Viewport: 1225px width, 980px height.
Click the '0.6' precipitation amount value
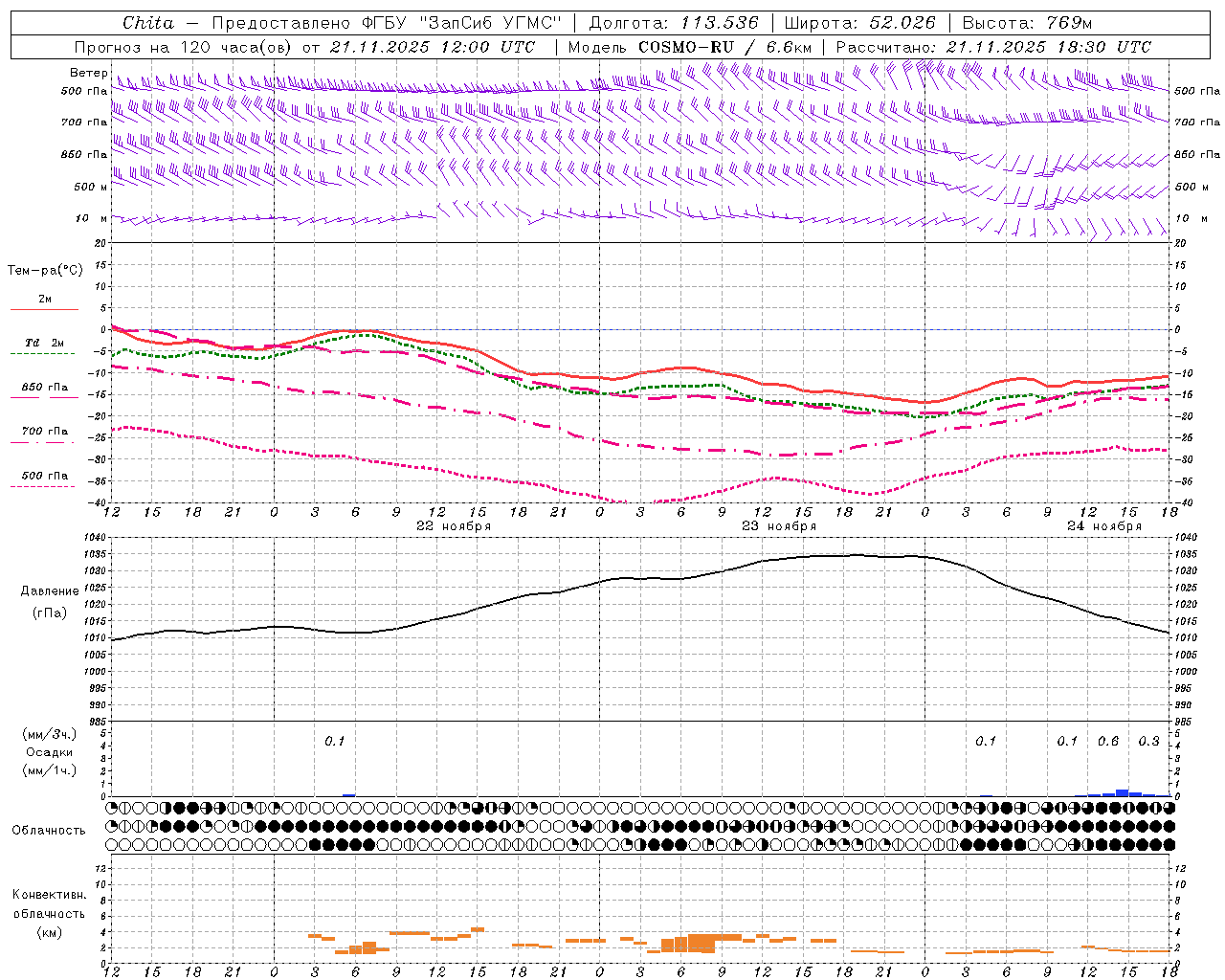[1108, 742]
